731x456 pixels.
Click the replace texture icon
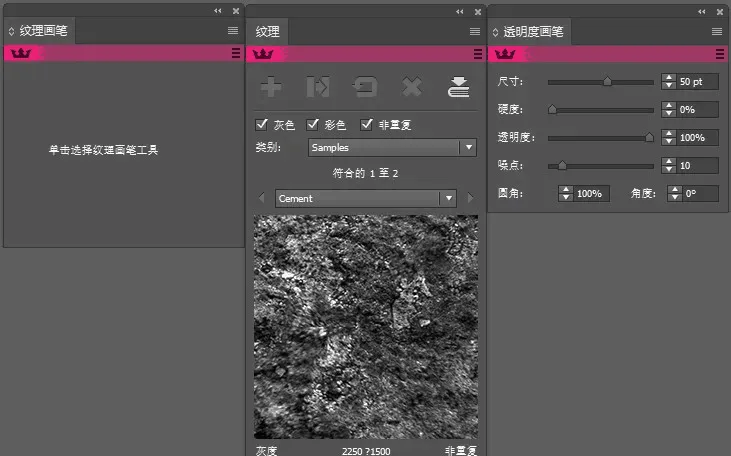tap(365, 87)
